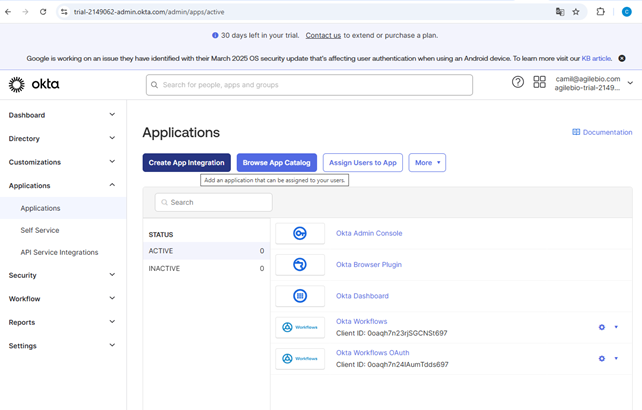Select Applications submenu item in sidebar
Screen dimensions: 642x410
coord(63,208)
